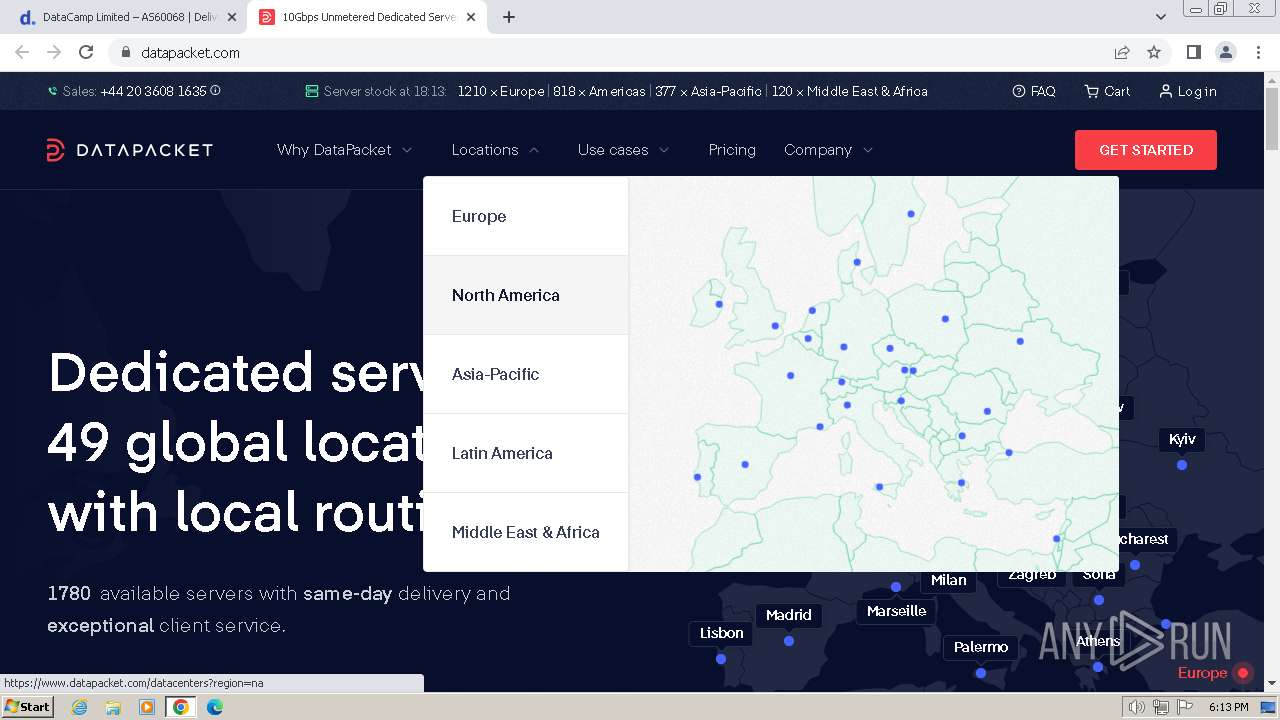The height and width of the screenshot is (720, 1280).
Task: Select Asia-Pacific in Locations menu
Action: (526, 374)
